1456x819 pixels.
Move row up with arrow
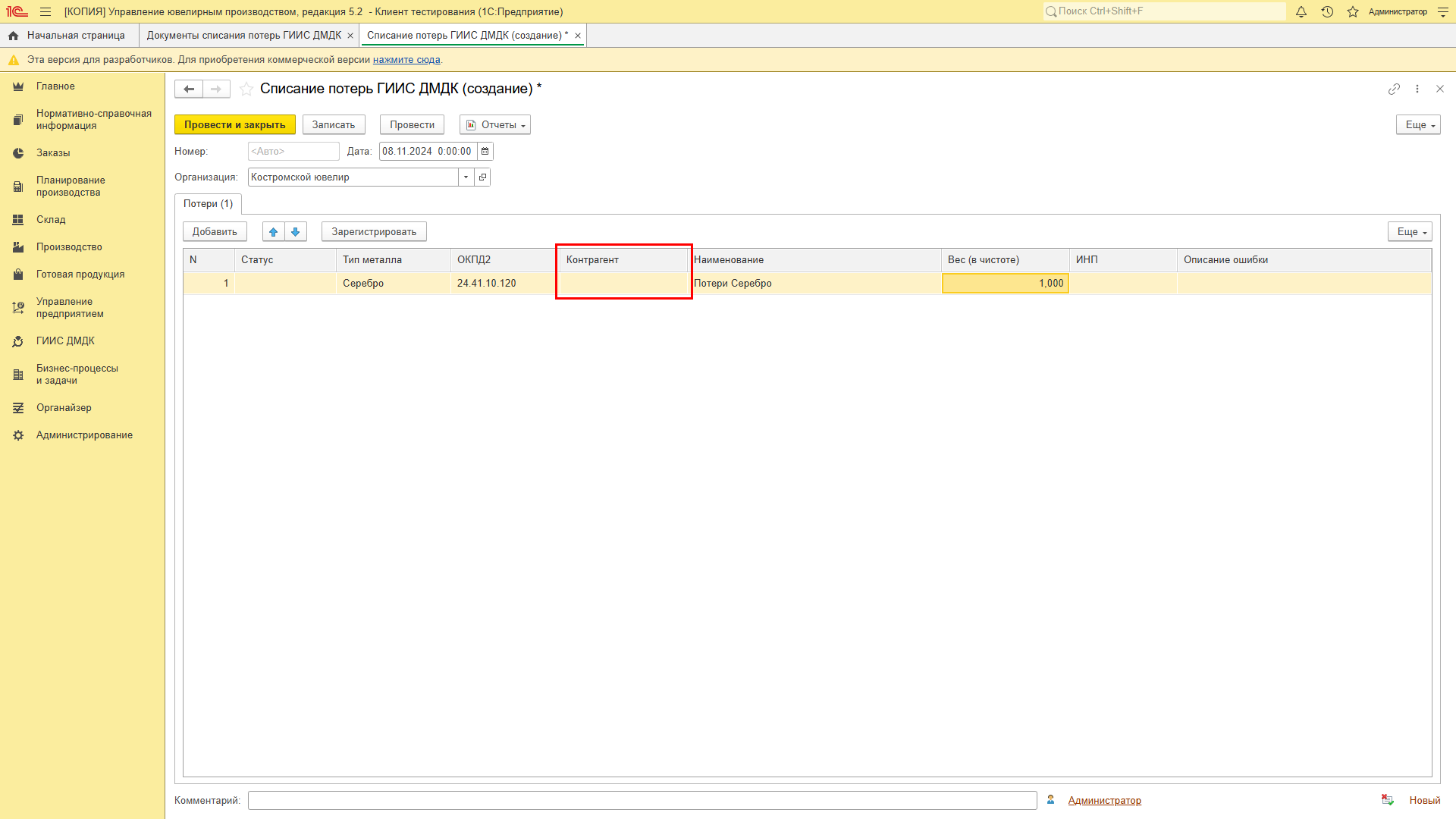tap(274, 232)
